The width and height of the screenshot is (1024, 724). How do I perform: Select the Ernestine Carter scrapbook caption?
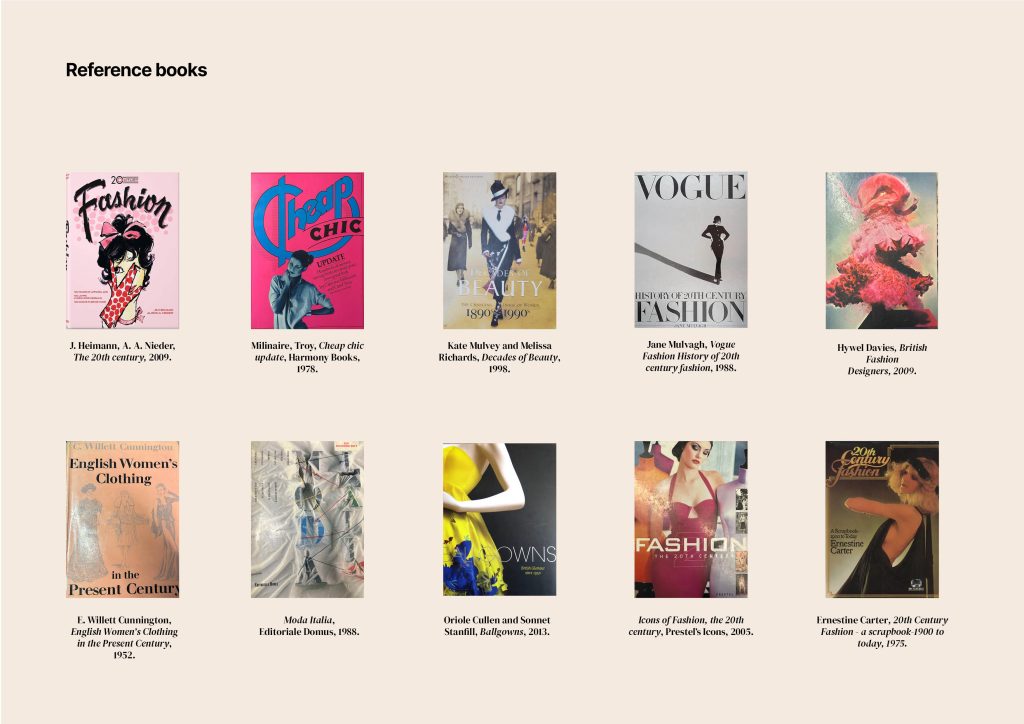pos(882,631)
